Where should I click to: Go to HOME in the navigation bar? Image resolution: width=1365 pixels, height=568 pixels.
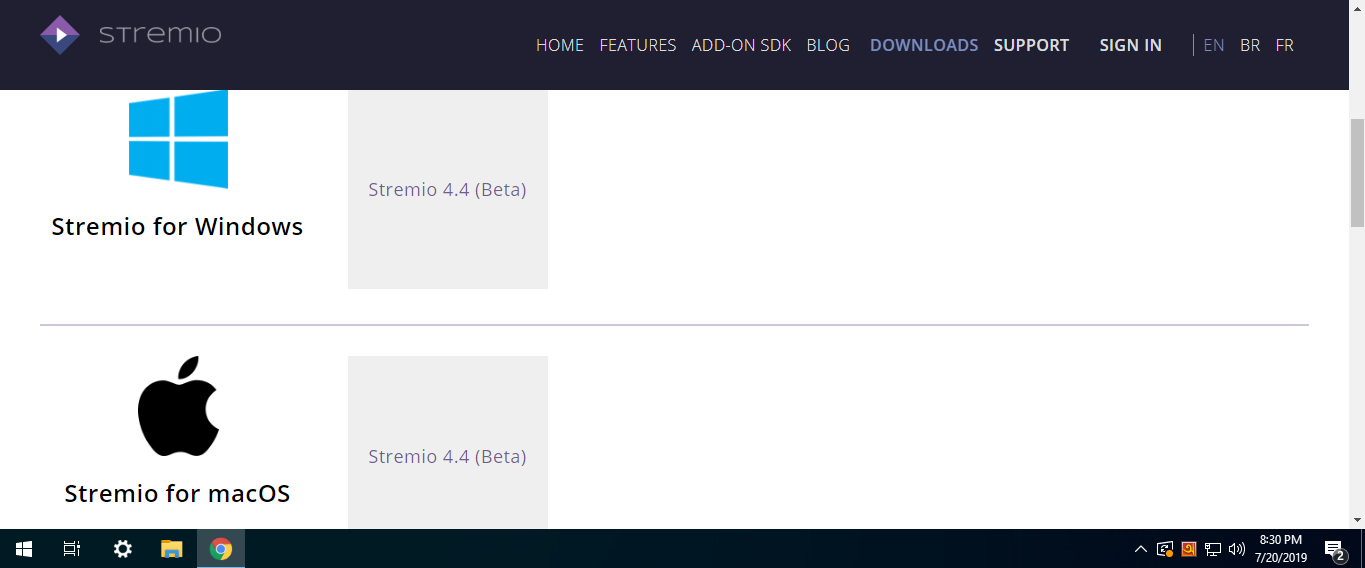pyautogui.click(x=560, y=45)
